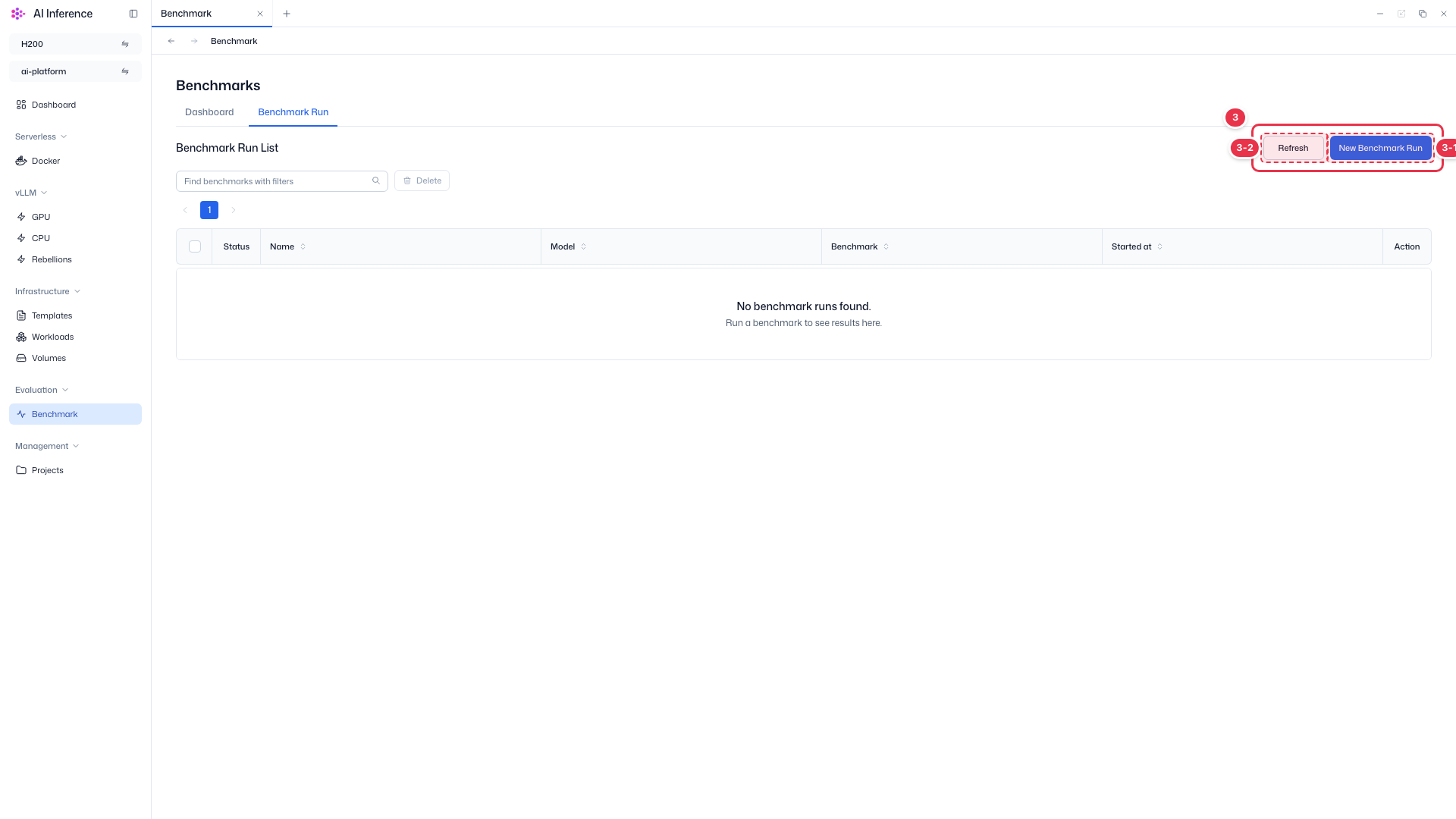Select the Benchmark Run tab
The height and width of the screenshot is (819, 1456).
[293, 112]
